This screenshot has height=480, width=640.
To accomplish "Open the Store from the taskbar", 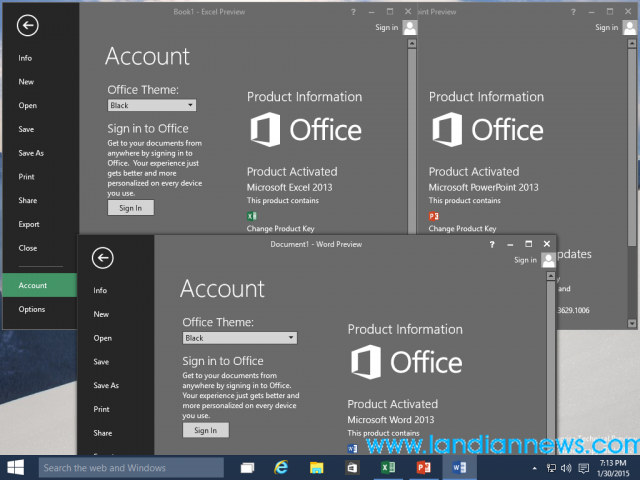I will click(352, 468).
